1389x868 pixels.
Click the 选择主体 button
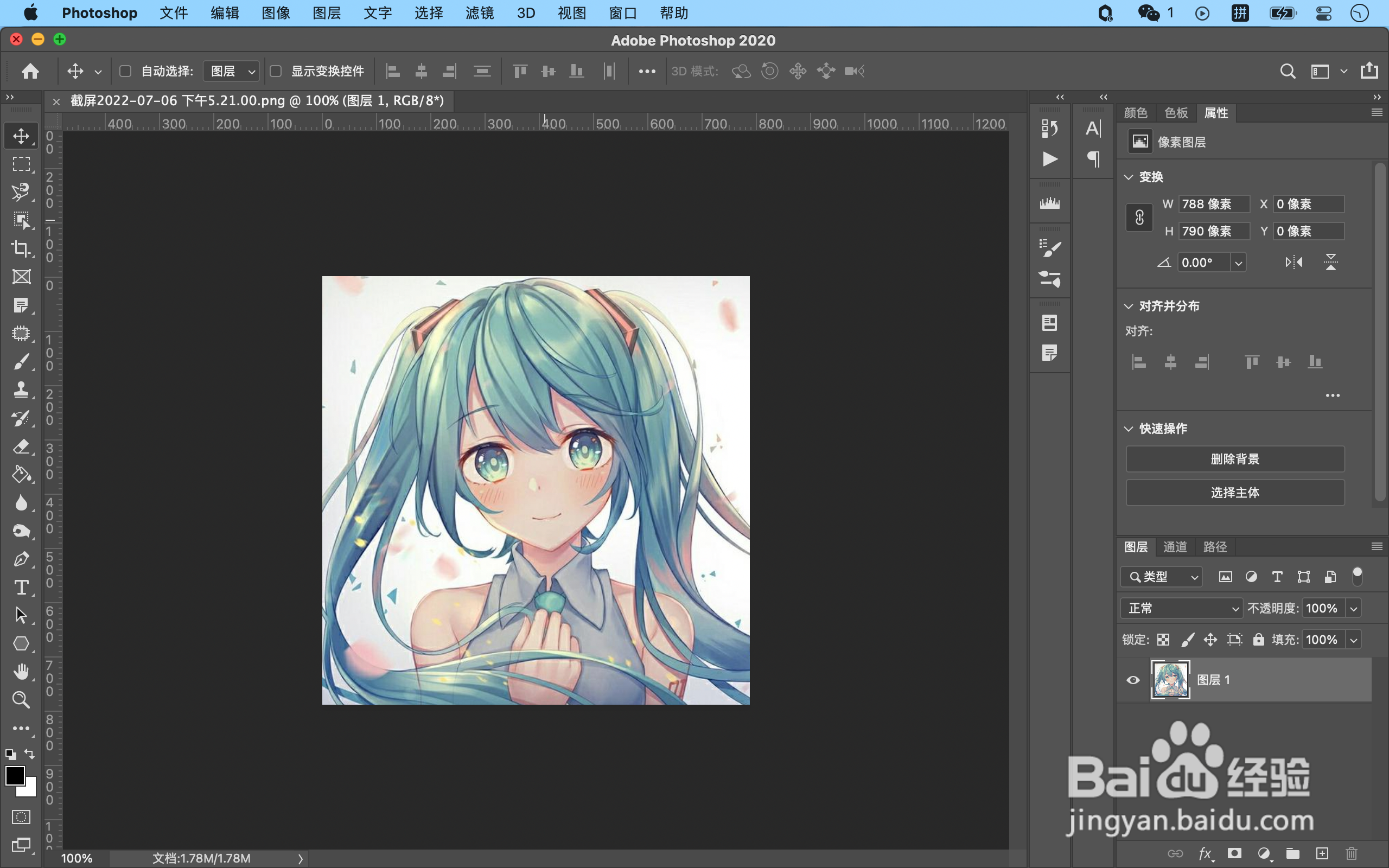[1234, 493]
